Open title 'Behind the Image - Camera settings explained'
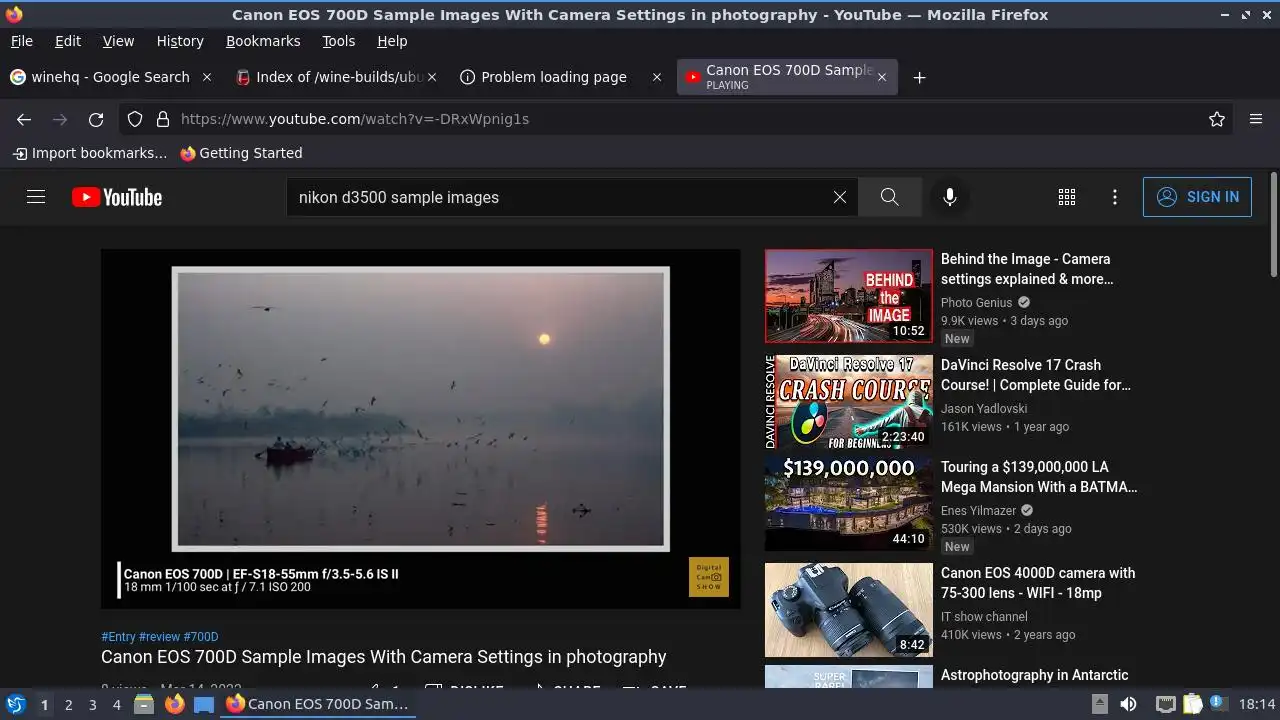This screenshot has width=1280, height=720. coord(1027,269)
